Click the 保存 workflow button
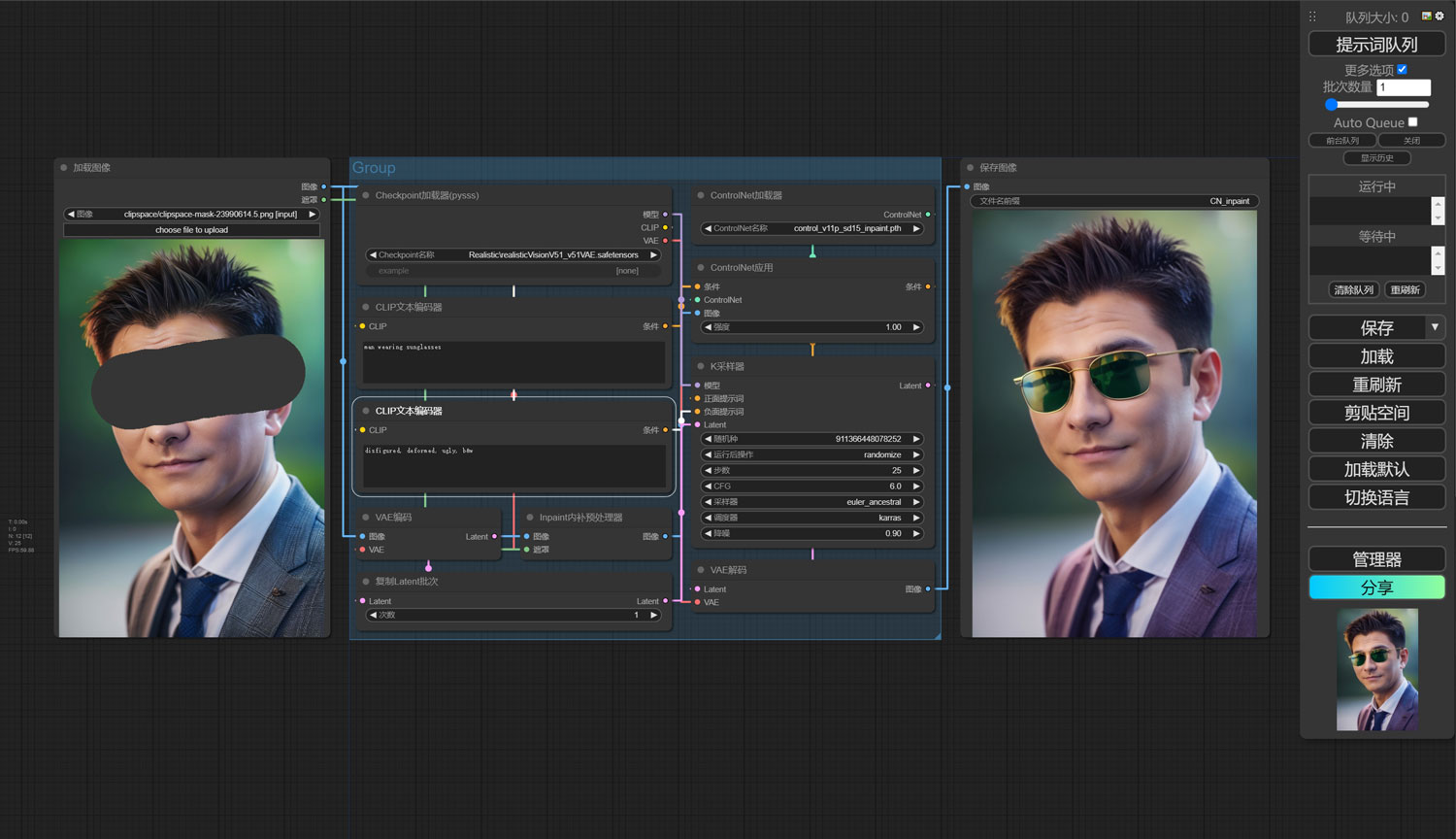 coord(1367,327)
